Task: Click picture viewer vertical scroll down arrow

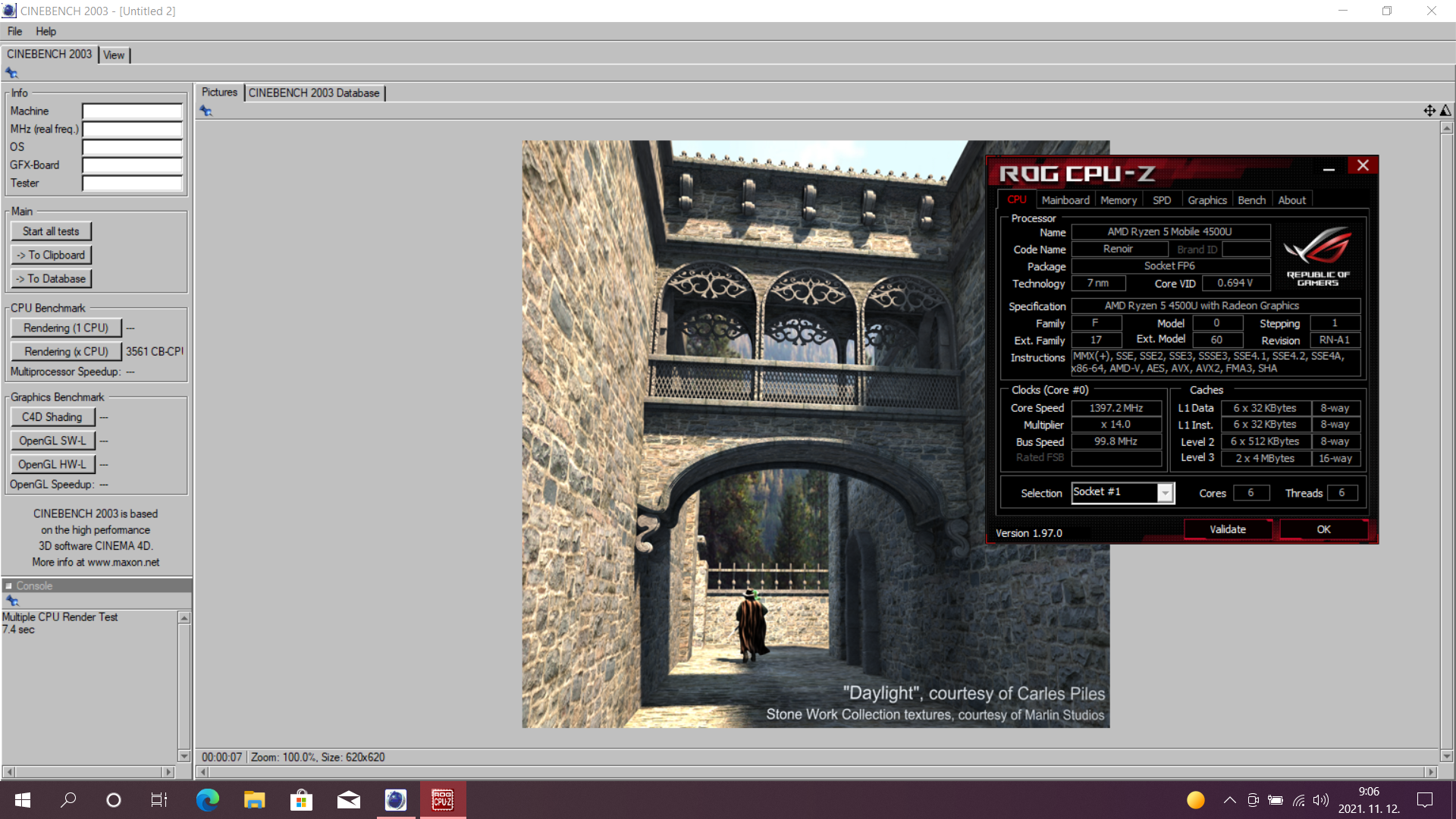Action: point(1446,755)
